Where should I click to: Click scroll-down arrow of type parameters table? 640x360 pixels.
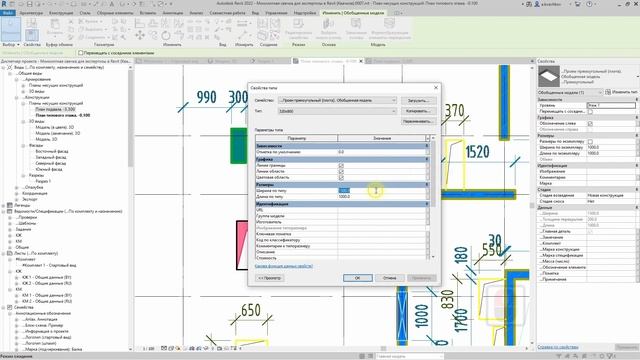(433, 257)
